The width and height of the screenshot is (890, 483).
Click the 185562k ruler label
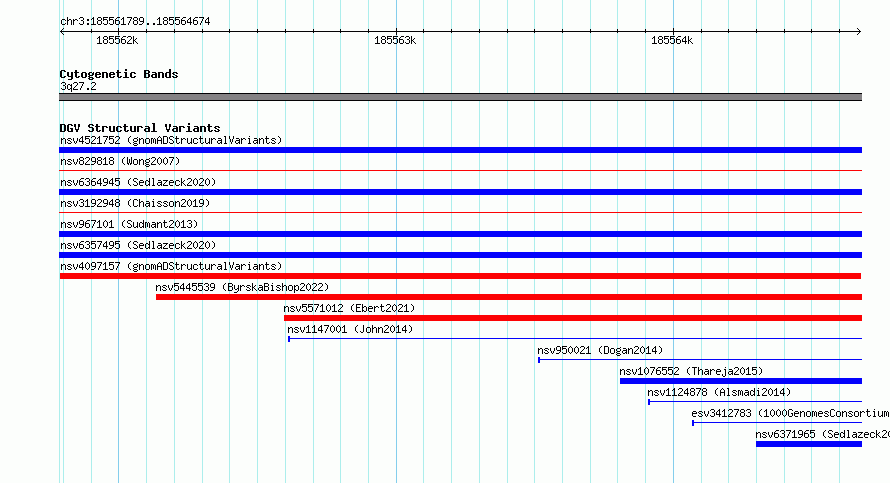point(117,40)
